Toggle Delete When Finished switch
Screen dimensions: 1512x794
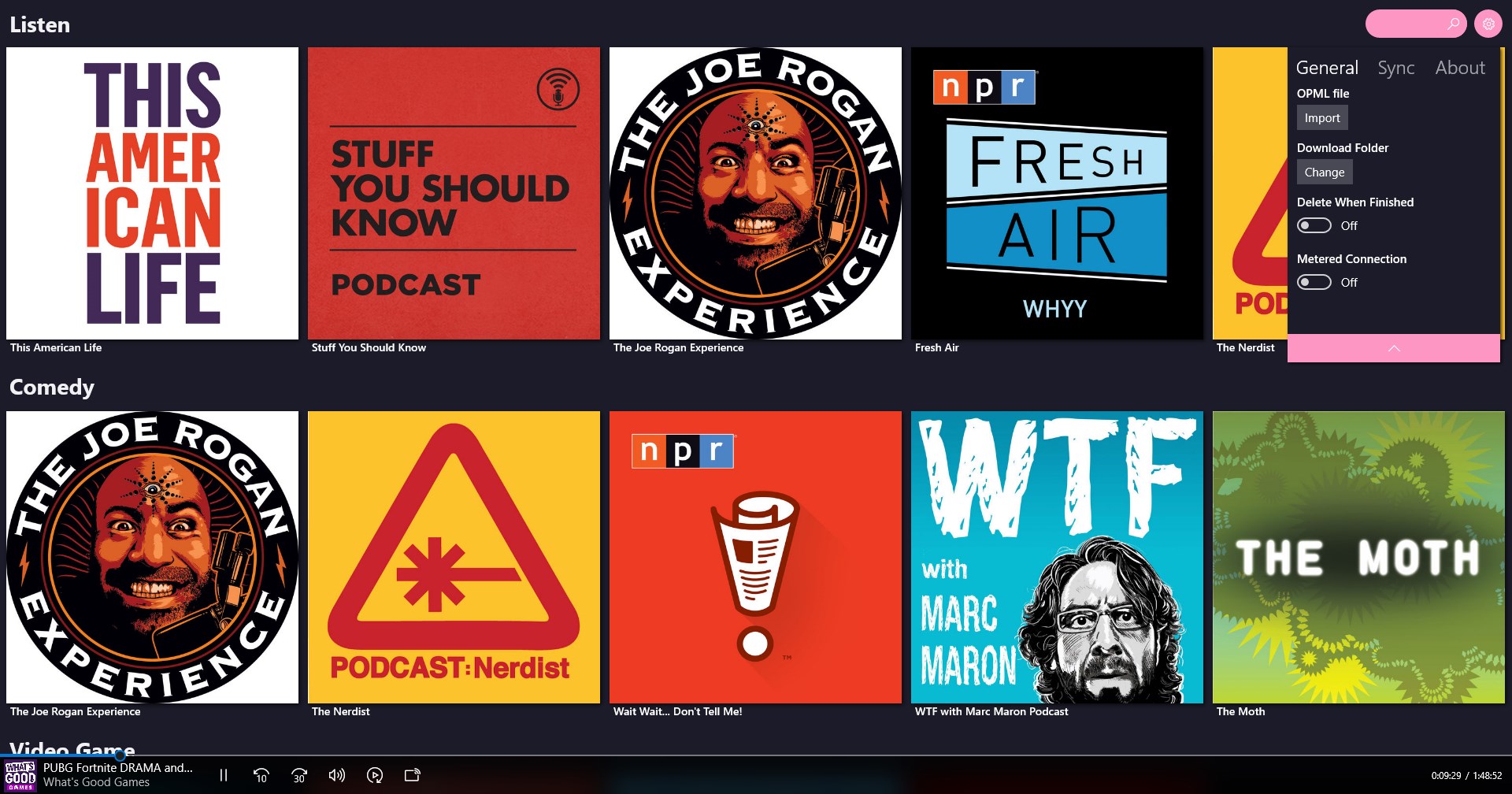pyautogui.click(x=1314, y=225)
